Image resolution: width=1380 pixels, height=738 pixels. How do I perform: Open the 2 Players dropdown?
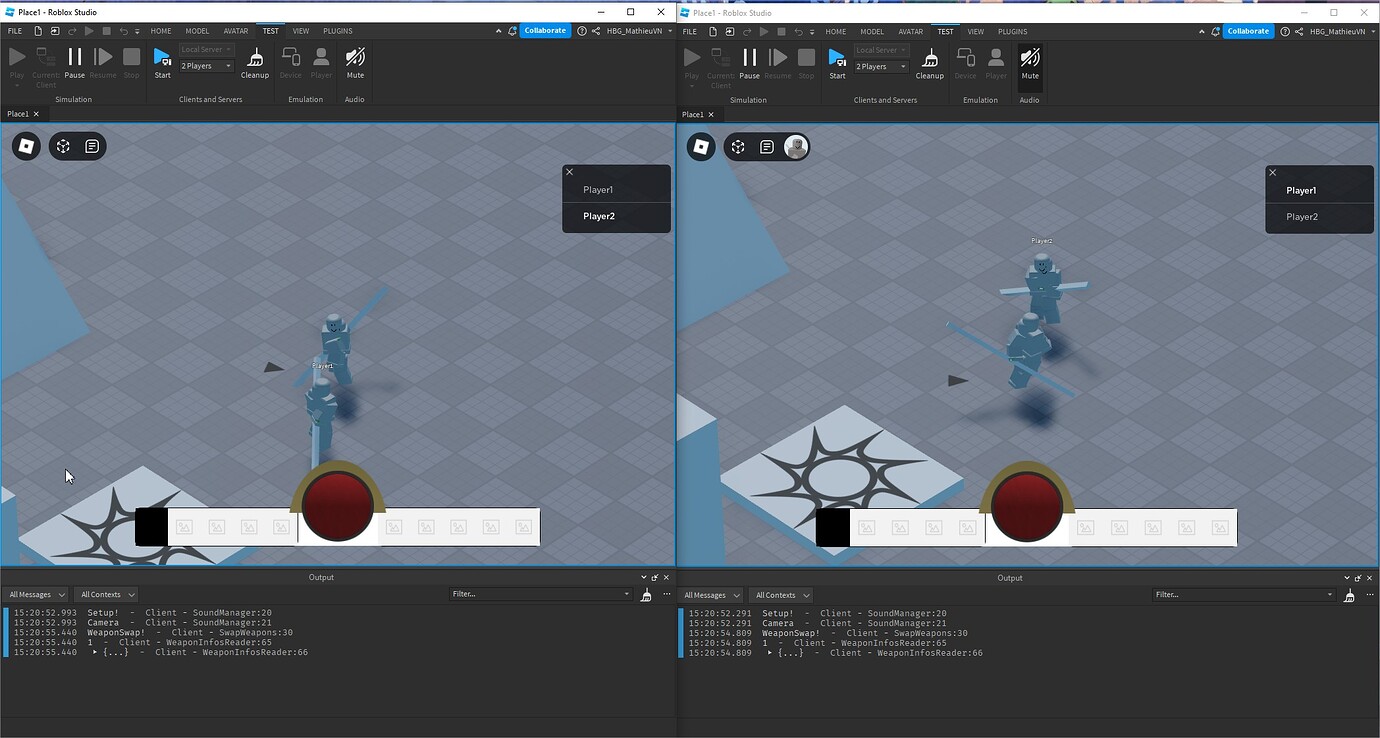(x=205, y=66)
